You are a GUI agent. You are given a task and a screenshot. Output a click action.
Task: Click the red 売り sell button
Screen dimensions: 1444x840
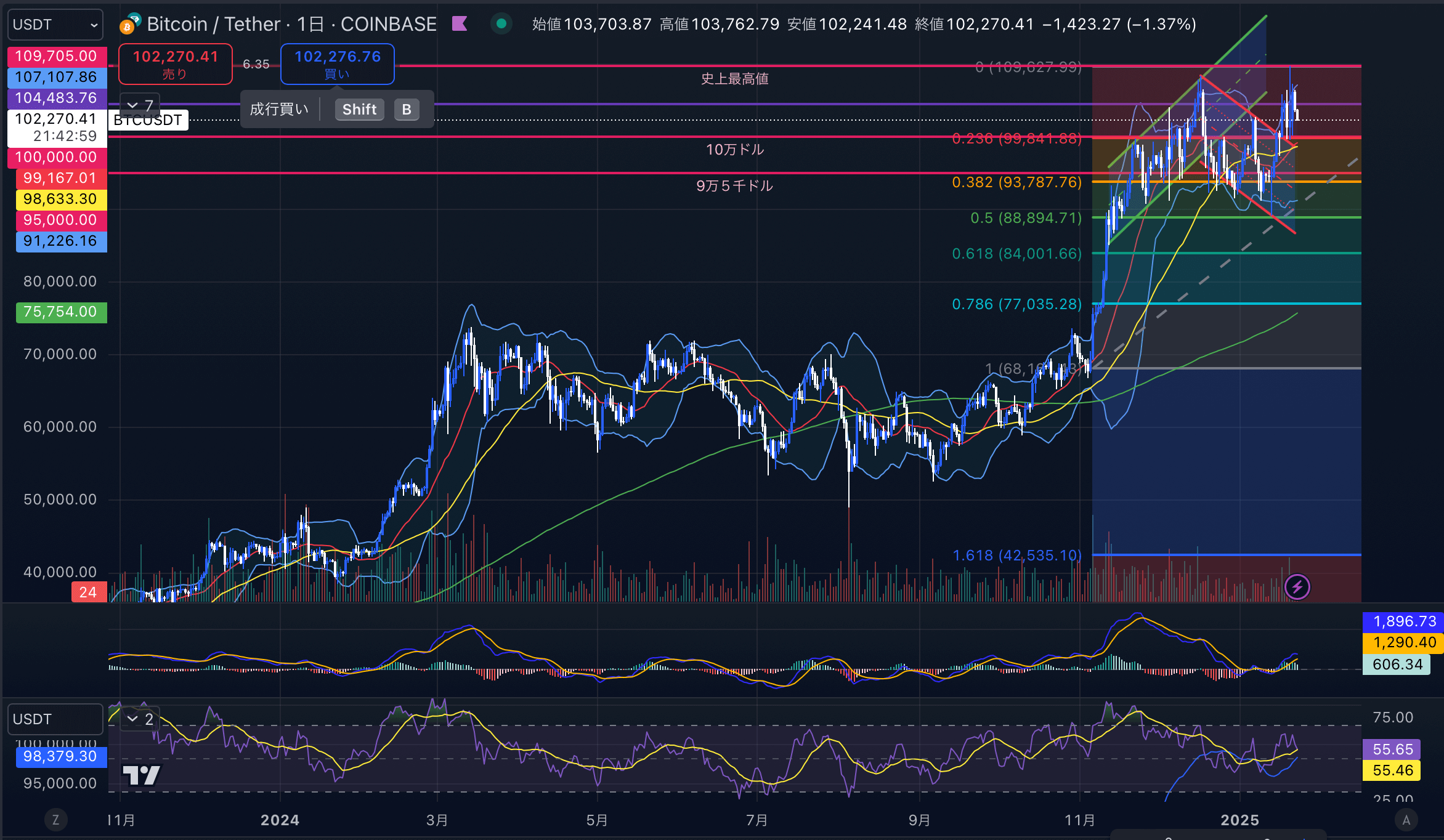(176, 64)
